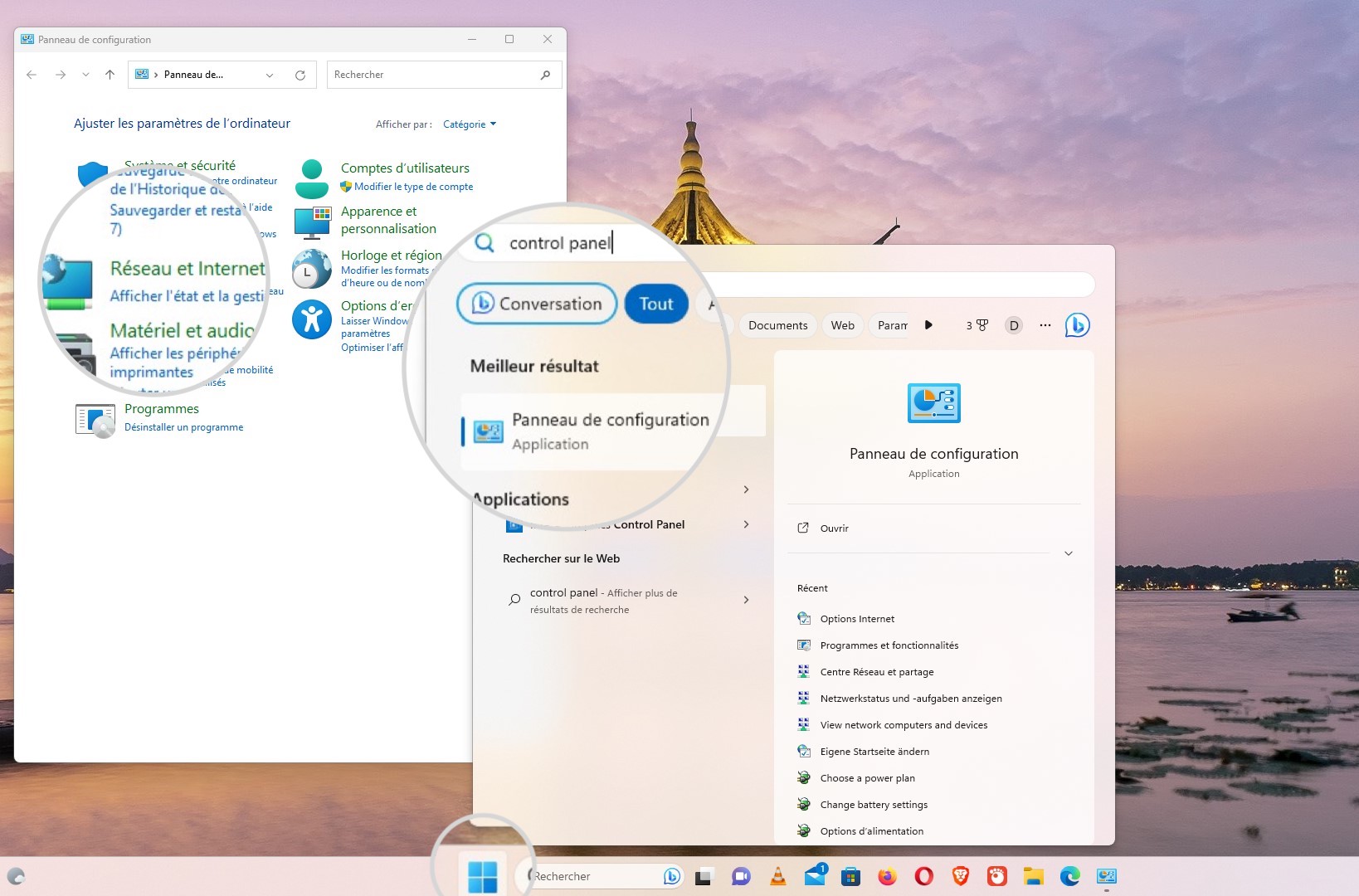Select the Documents search filter tab
1359x896 pixels.
(778, 325)
